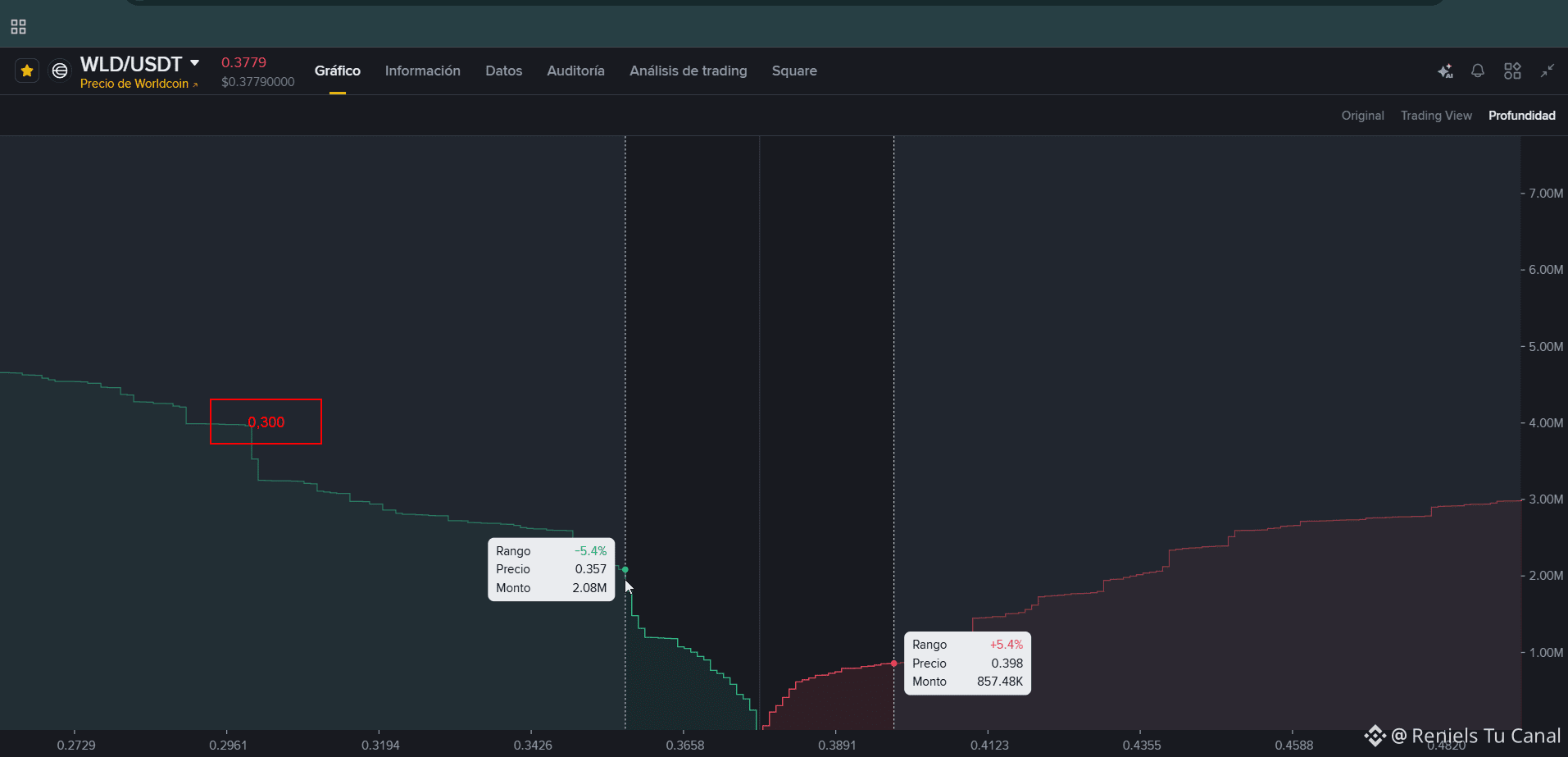Click the 0.4123 price axis label
This screenshot has width=1568, height=757.
(989, 745)
